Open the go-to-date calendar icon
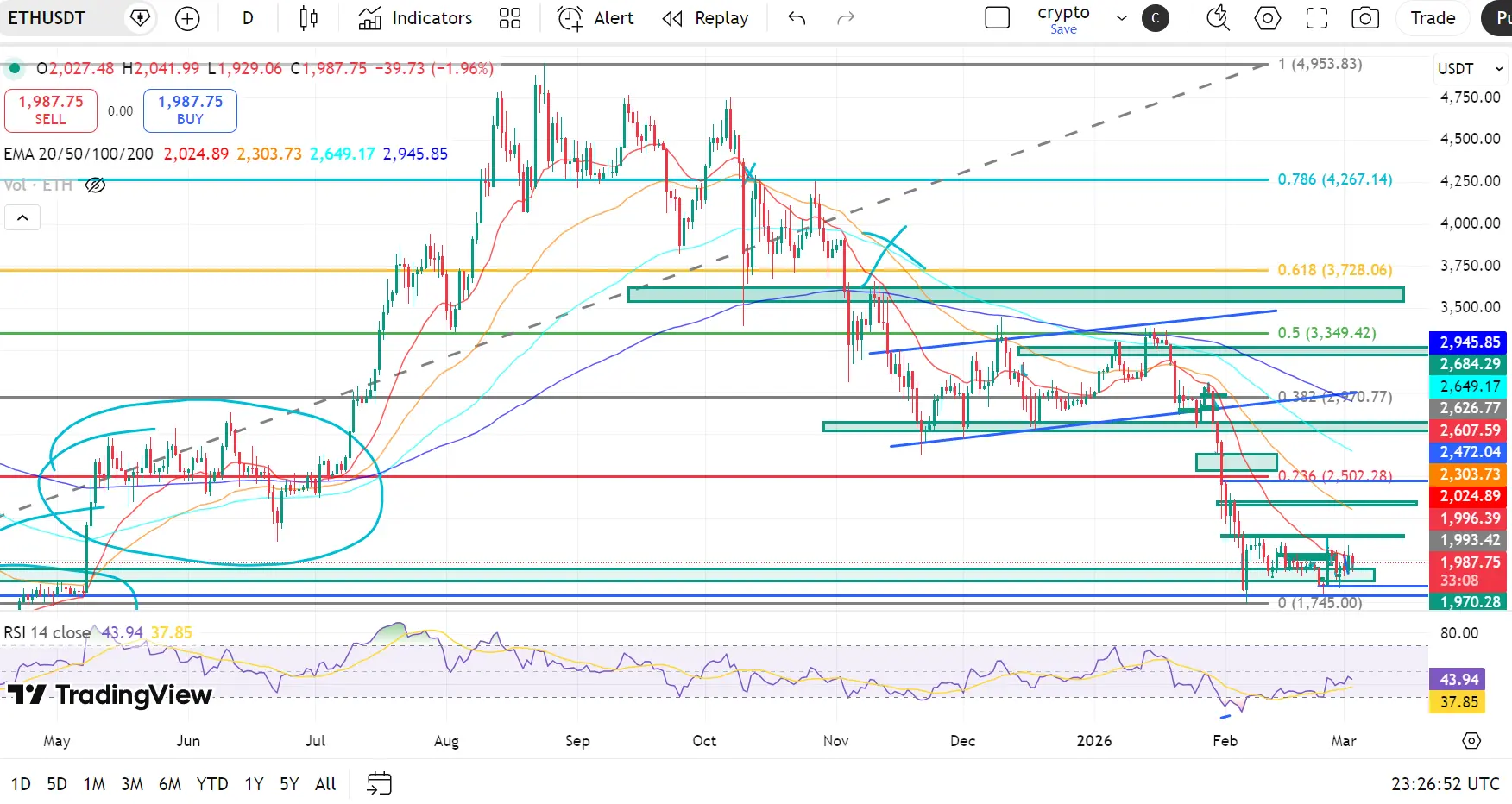1512x804 pixels. [380, 783]
